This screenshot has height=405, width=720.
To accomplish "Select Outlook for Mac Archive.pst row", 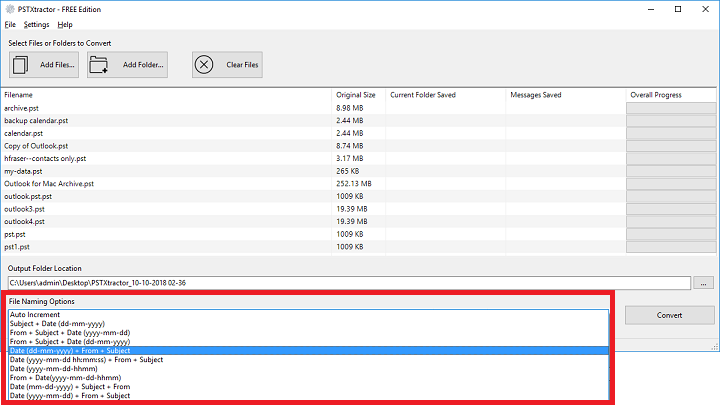I will pyautogui.click(x=359, y=184).
